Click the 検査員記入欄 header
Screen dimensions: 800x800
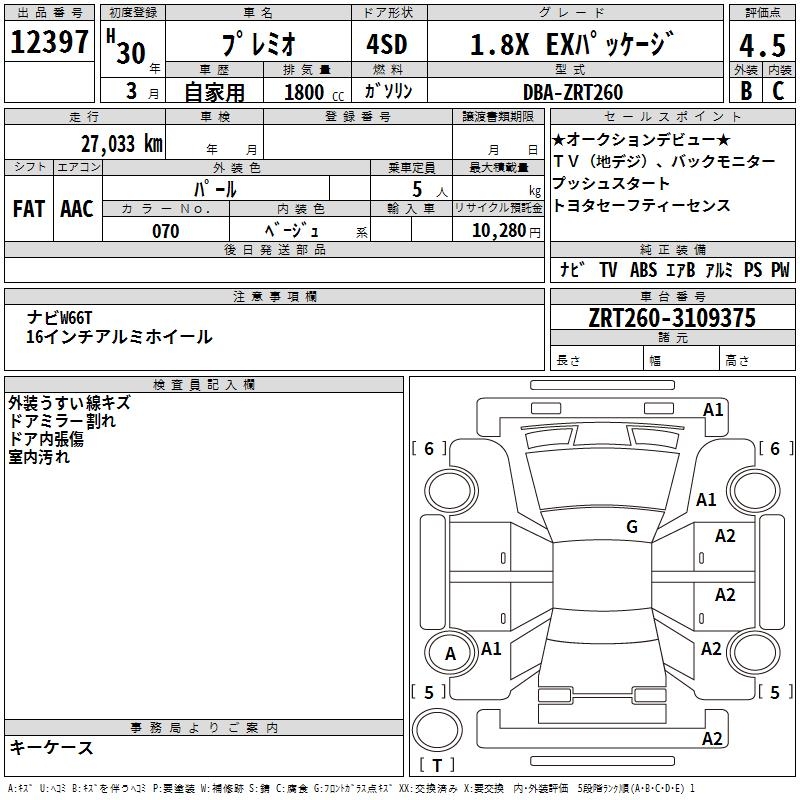[x=204, y=385]
